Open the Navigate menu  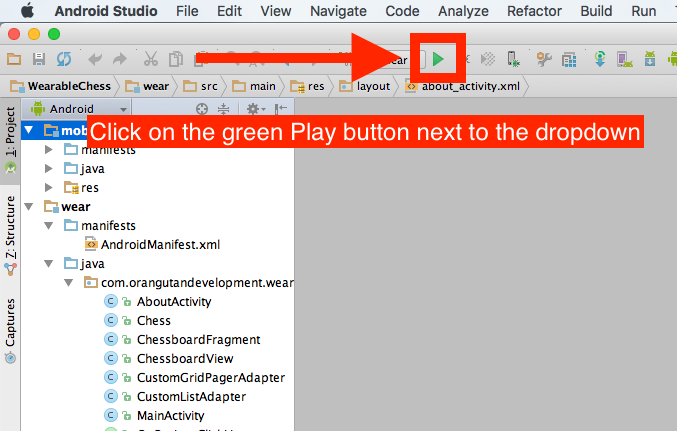pos(338,11)
